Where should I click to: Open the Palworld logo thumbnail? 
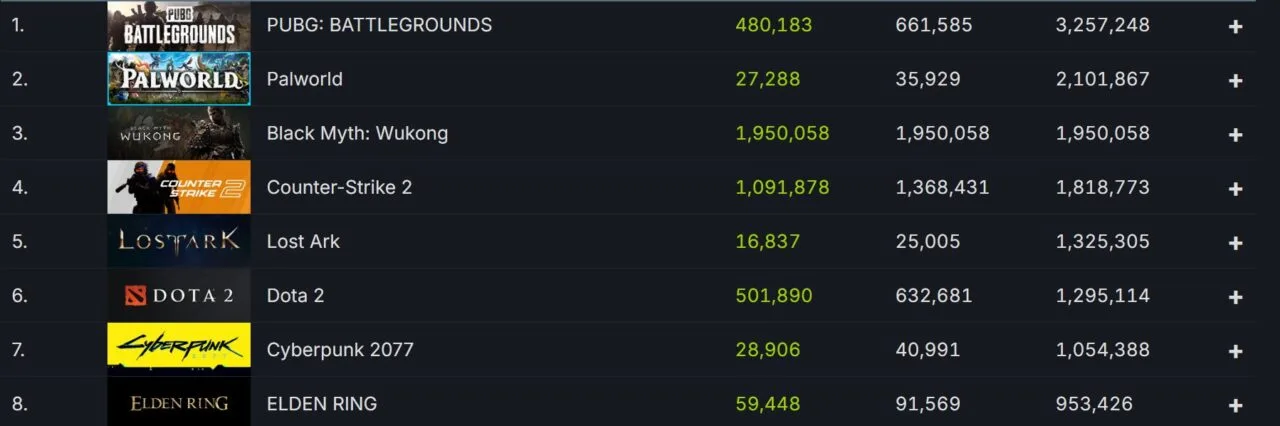click(x=178, y=79)
